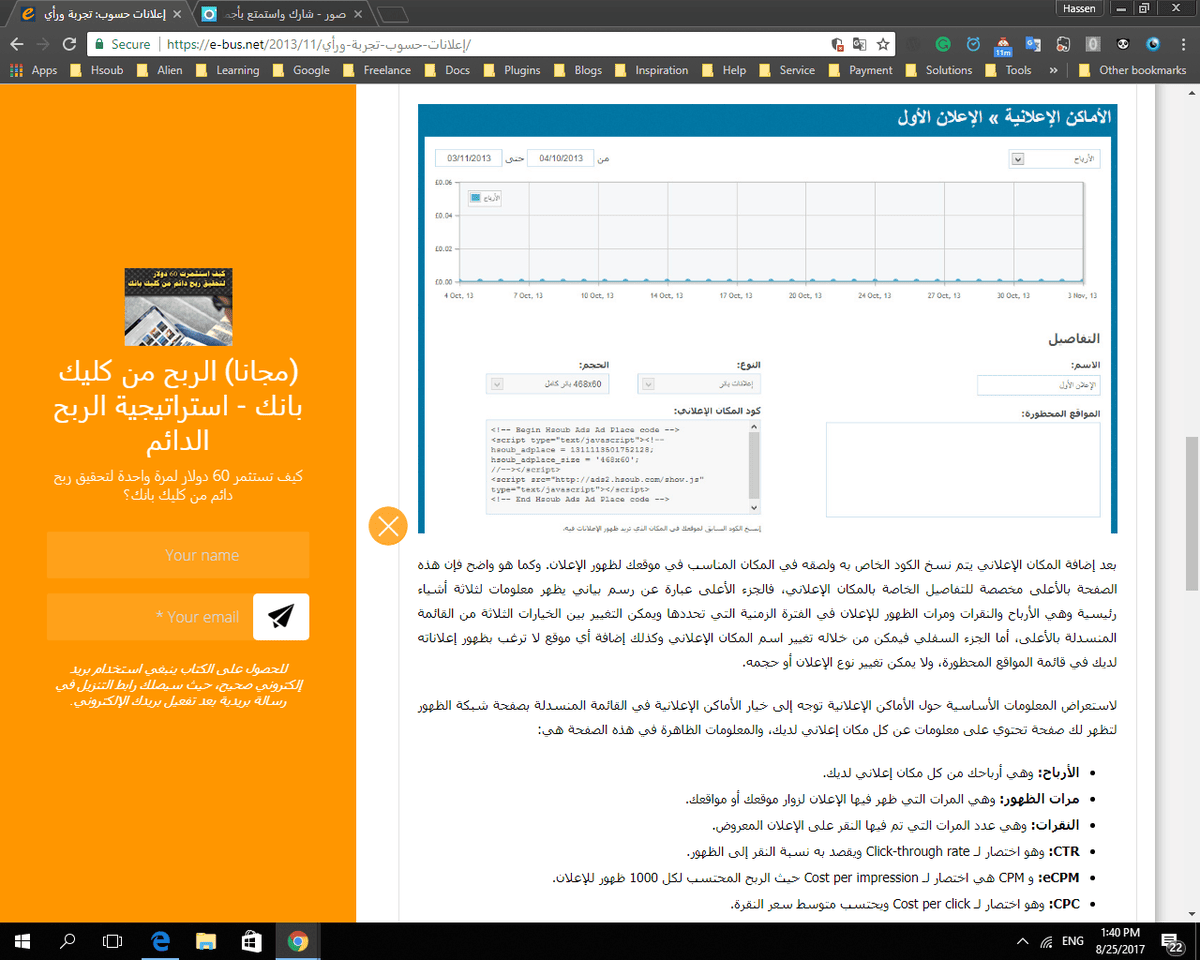Open the blue alarm clock extension
The width and height of the screenshot is (1200, 960).
(x=973, y=44)
